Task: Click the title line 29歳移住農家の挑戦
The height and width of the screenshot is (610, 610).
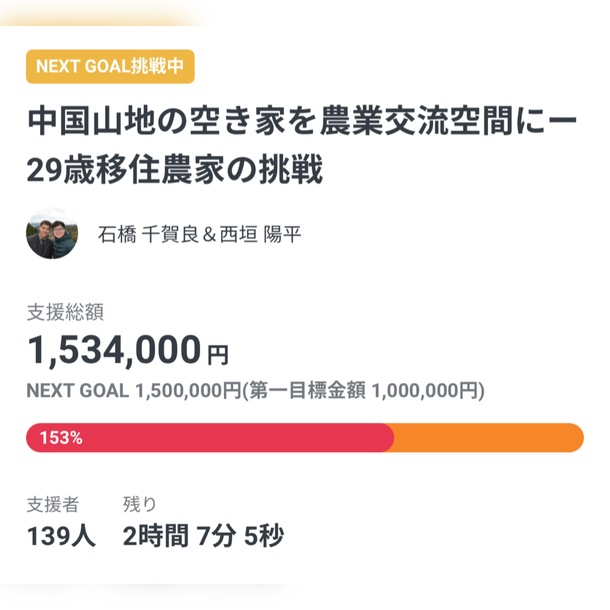Action: click(175, 170)
